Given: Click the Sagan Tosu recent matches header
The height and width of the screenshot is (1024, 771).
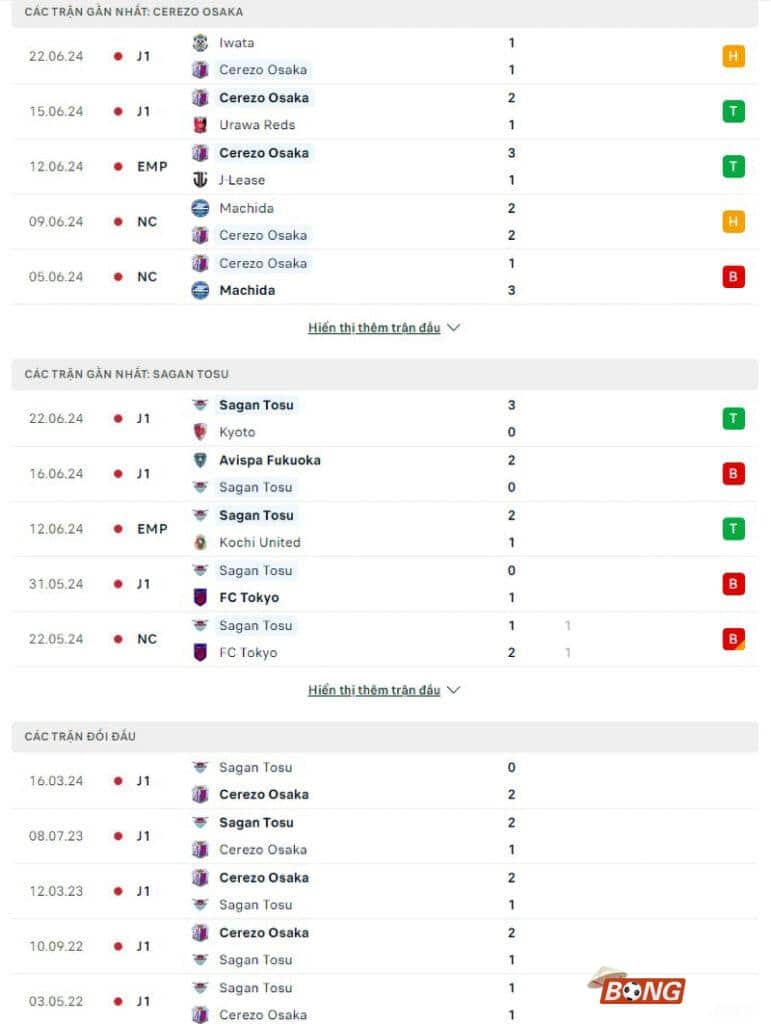Looking at the screenshot, I should (127, 374).
